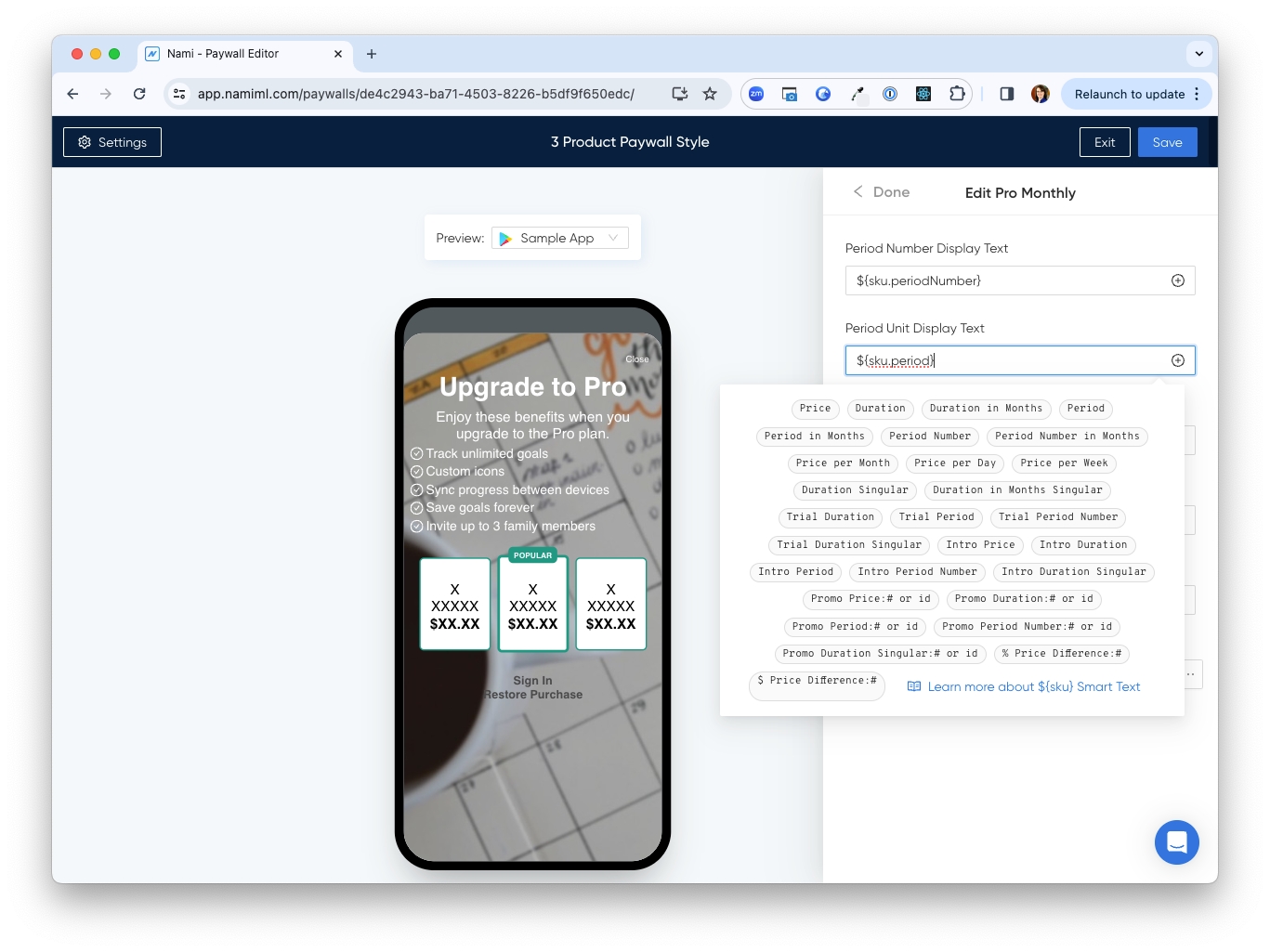This screenshot has height=952, width=1270.
Task: Open a new browser tab
Action: [x=372, y=54]
